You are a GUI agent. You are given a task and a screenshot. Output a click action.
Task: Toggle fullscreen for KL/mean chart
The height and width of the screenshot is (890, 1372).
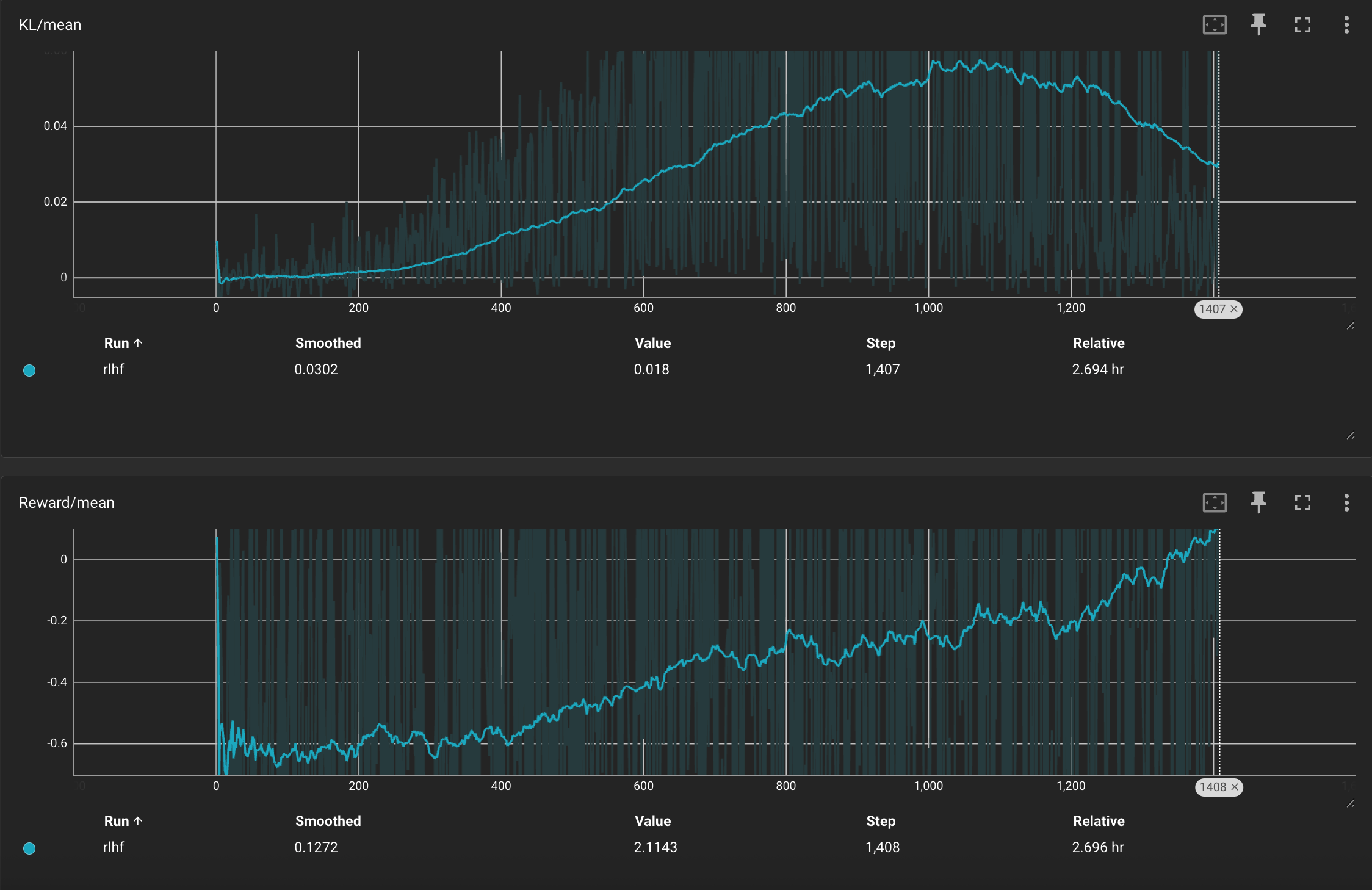tap(1302, 25)
